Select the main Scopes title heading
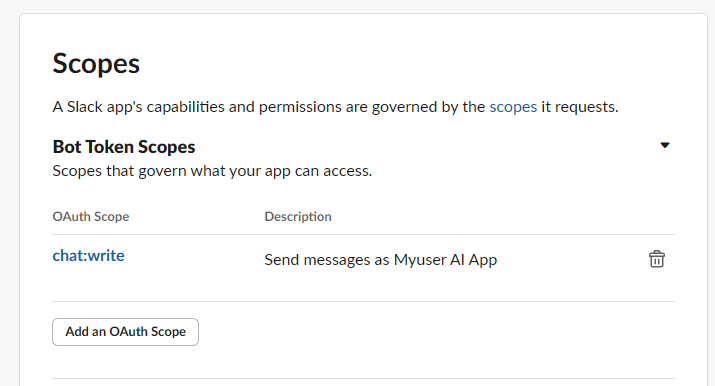Viewport: 715px width, 386px height. pyautogui.click(x=96, y=63)
